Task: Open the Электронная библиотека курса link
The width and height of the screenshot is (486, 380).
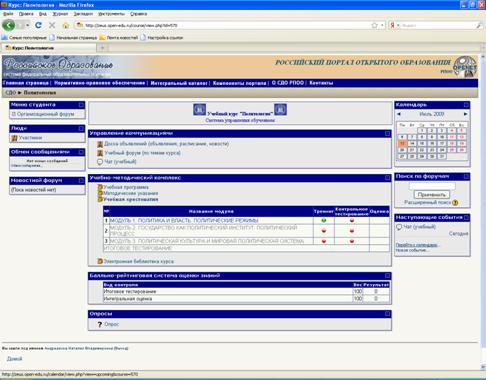Action: (138, 261)
